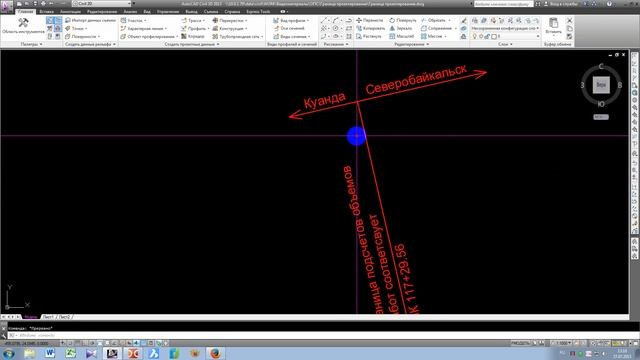Click the layer color swatch in layer dropdown
The width and height of the screenshot is (640, 360).
(x=494, y=36)
